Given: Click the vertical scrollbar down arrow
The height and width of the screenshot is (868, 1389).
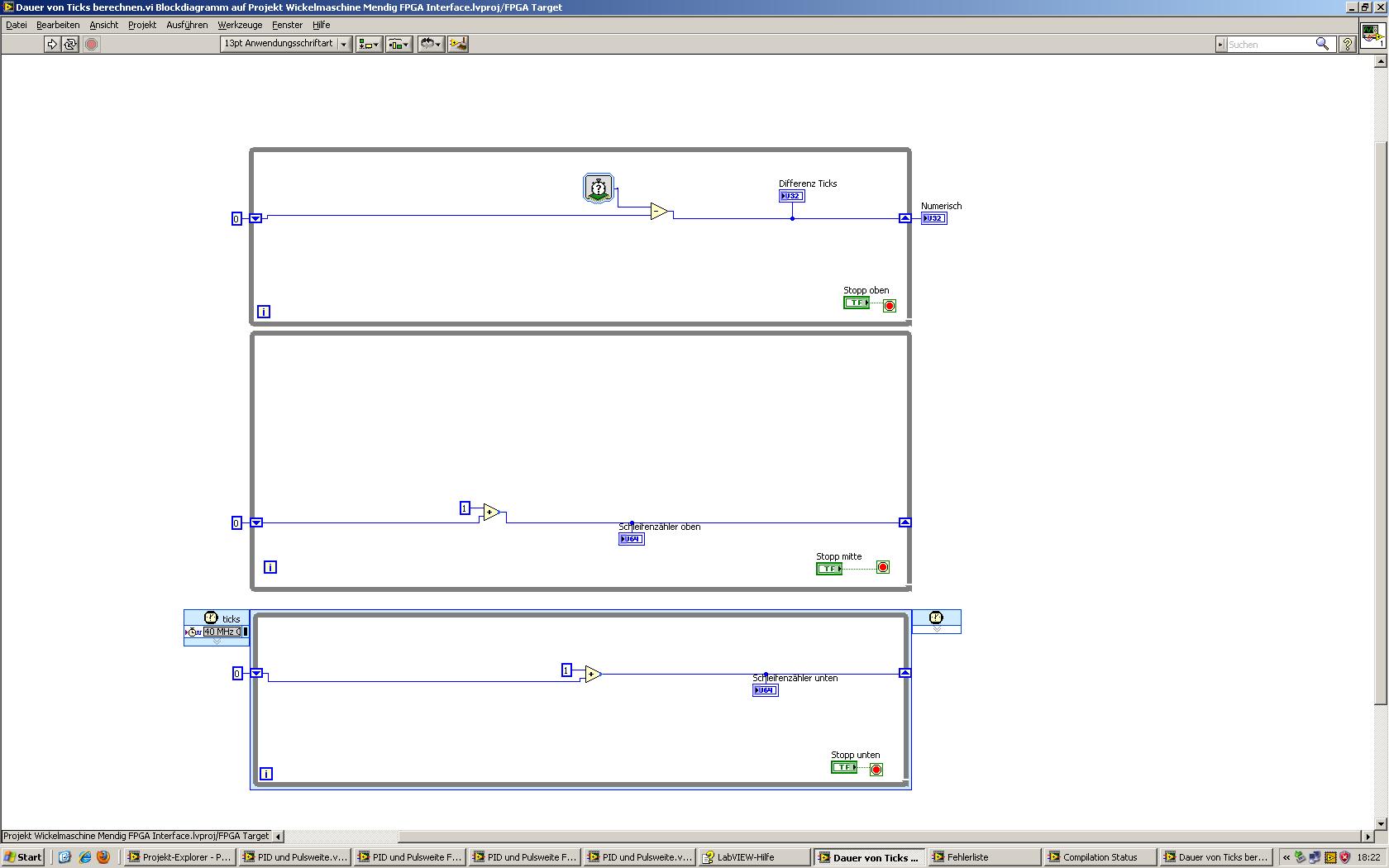Looking at the screenshot, I should click(x=1380, y=823).
